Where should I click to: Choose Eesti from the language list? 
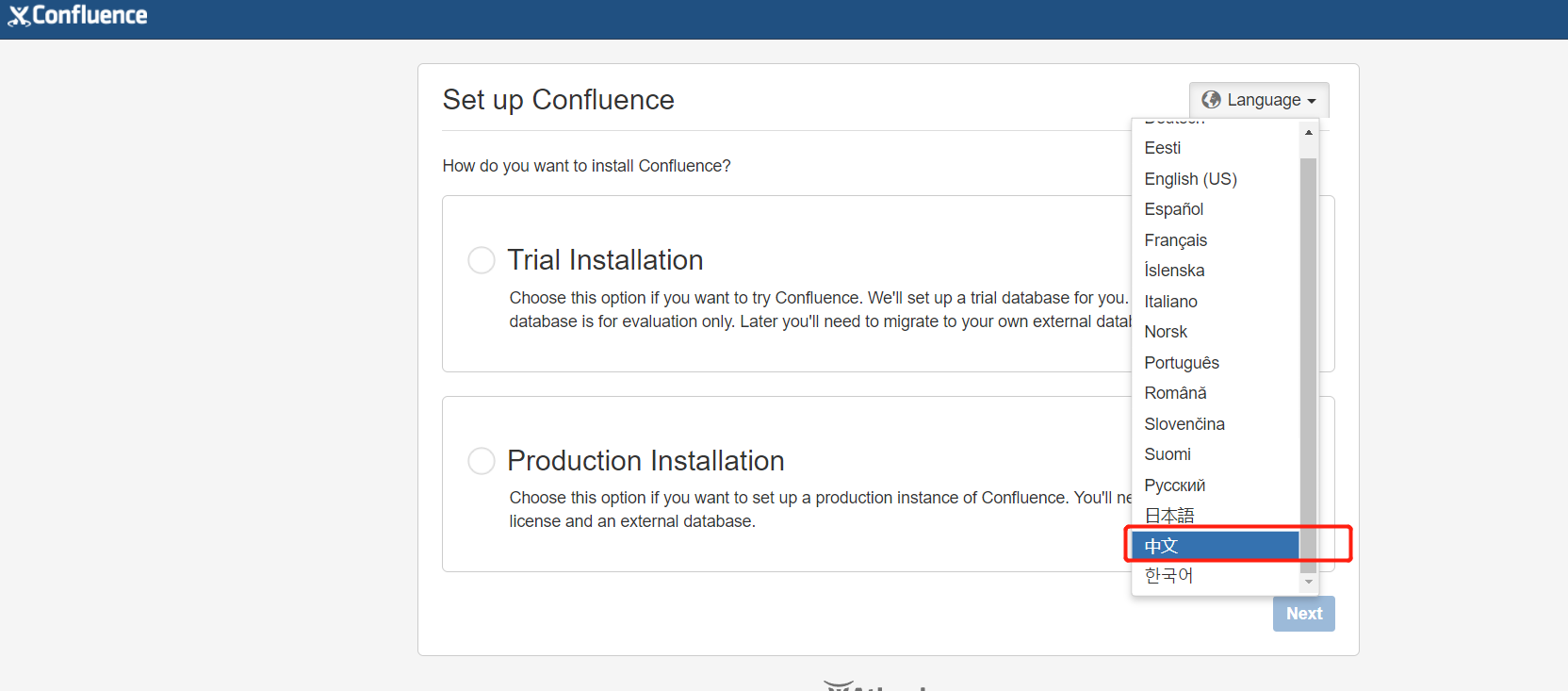[x=1216, y=148]
